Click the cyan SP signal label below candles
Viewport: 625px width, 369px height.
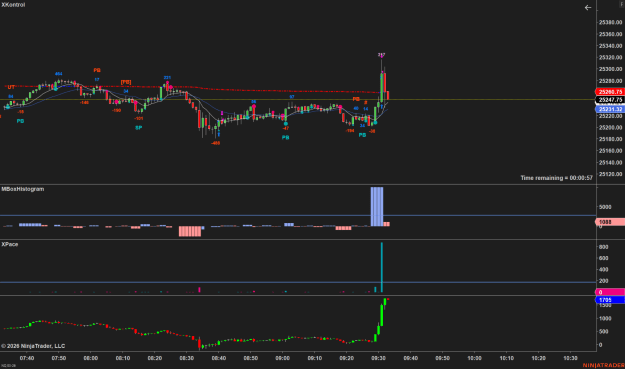(138, 128)
